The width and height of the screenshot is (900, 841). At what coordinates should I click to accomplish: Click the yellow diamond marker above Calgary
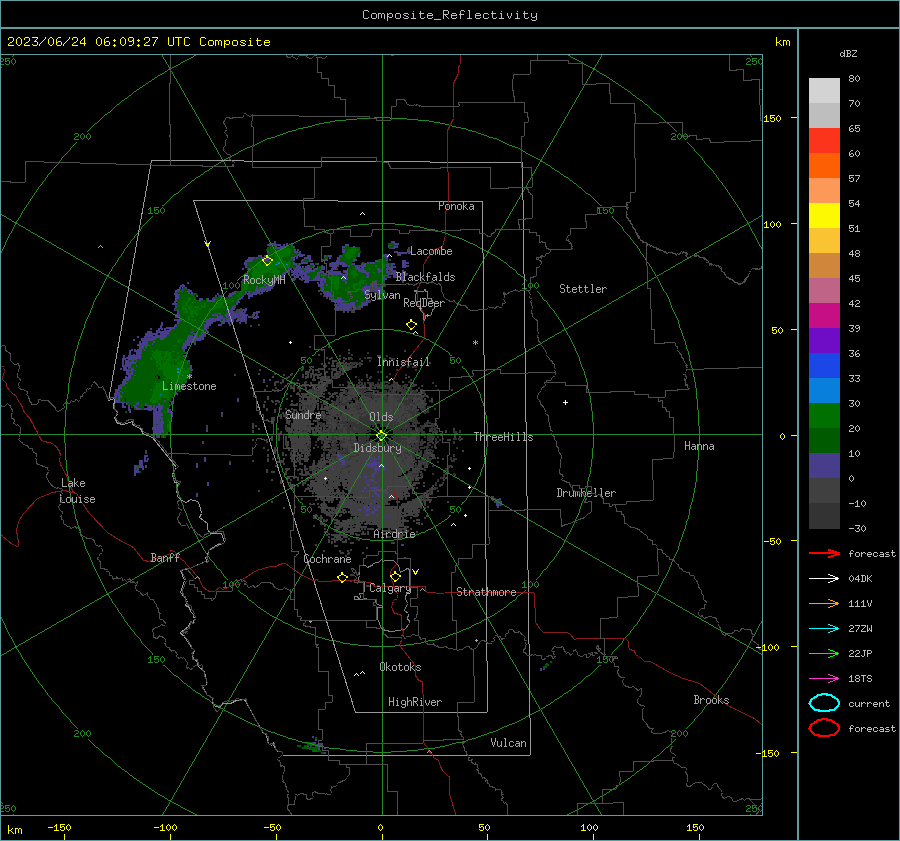(x=395, y=576)
